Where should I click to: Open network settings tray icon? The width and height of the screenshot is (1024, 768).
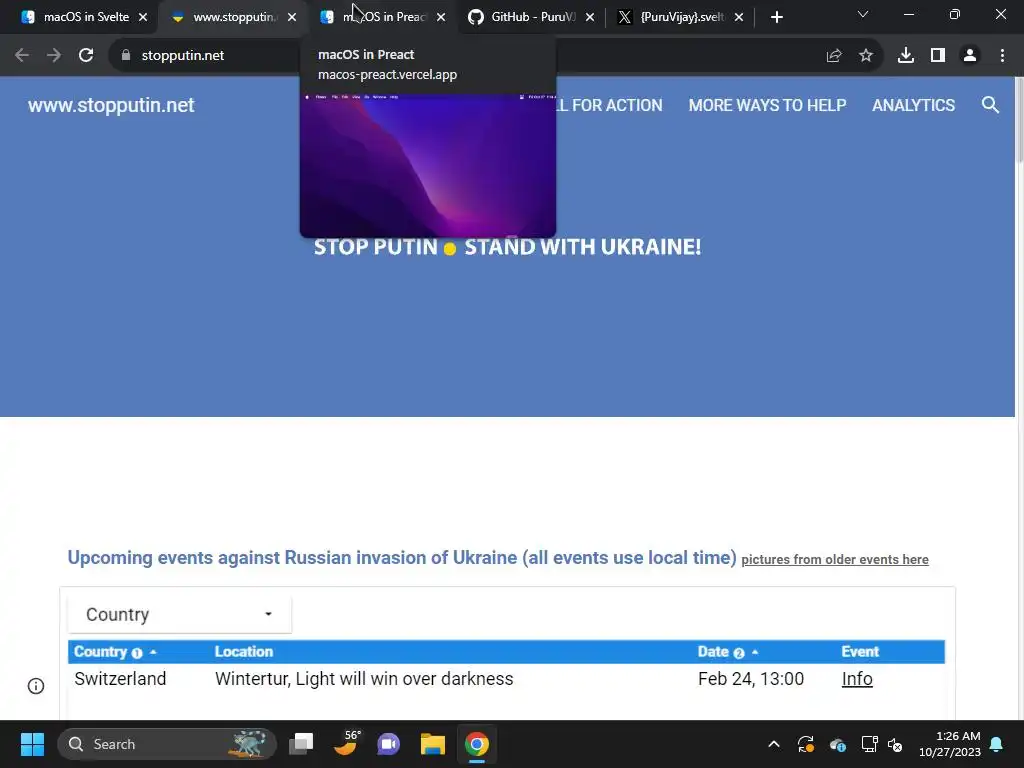[869, 744]
